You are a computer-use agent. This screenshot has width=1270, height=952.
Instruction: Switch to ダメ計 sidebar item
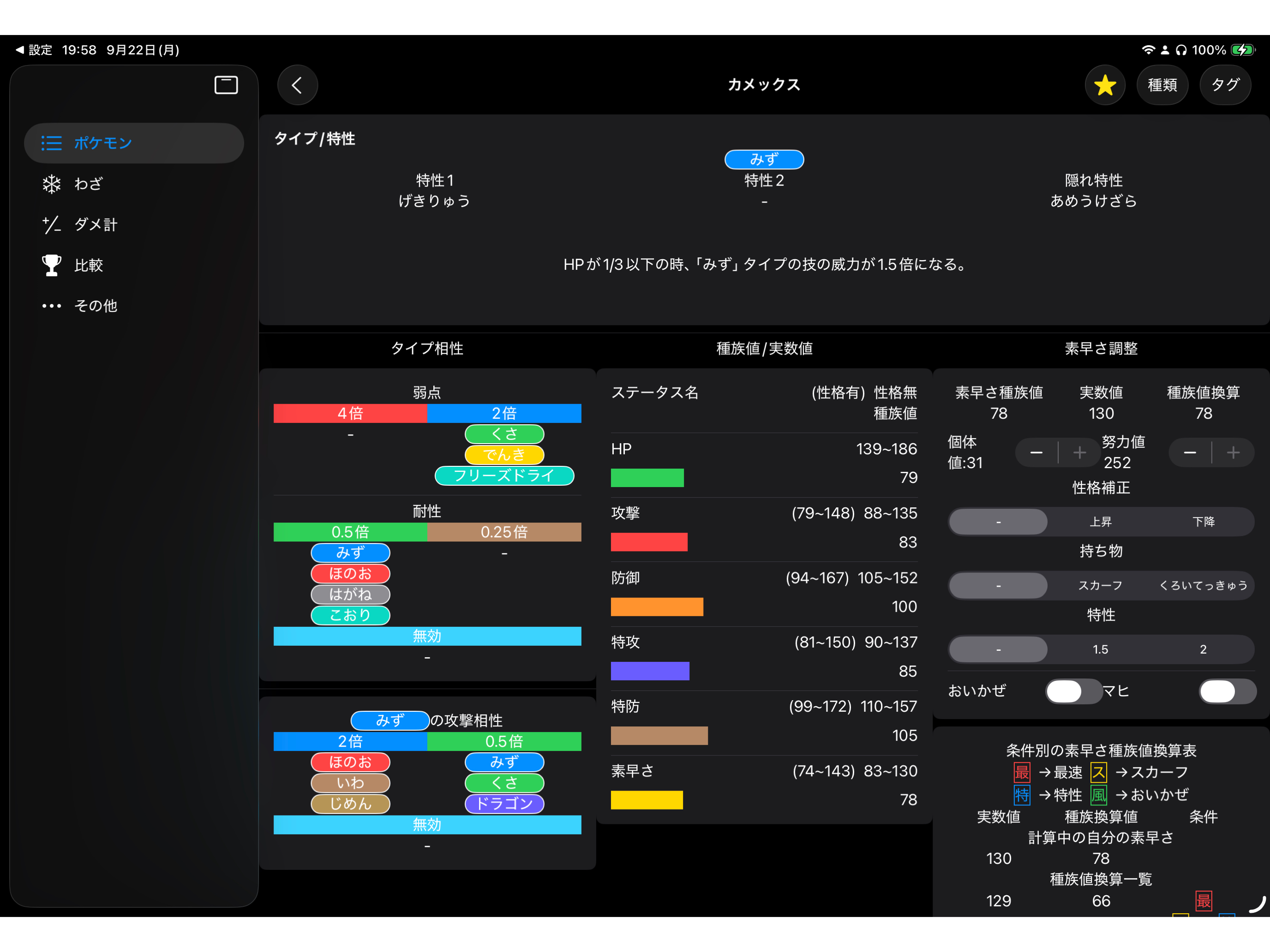134,224
